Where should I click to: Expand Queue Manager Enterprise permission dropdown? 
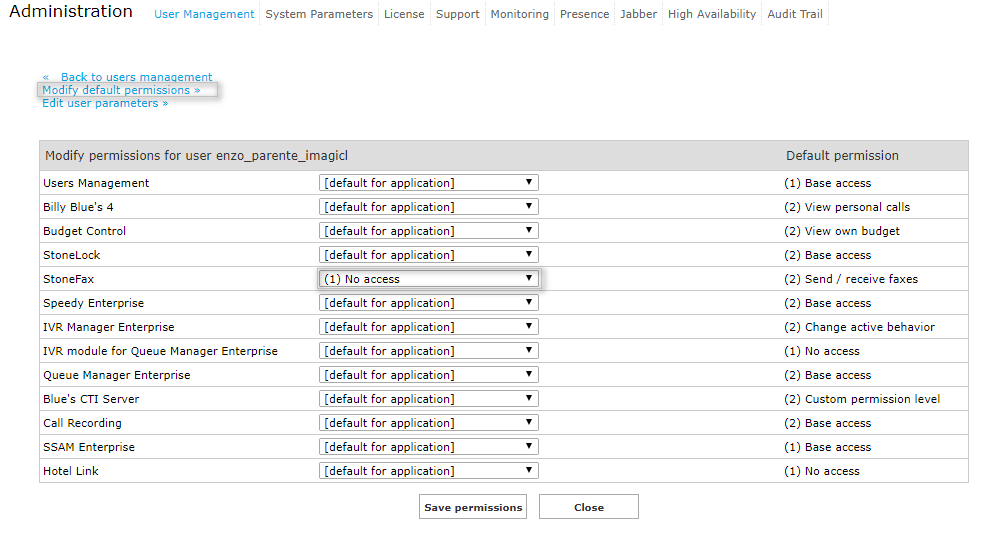(429, 375)
